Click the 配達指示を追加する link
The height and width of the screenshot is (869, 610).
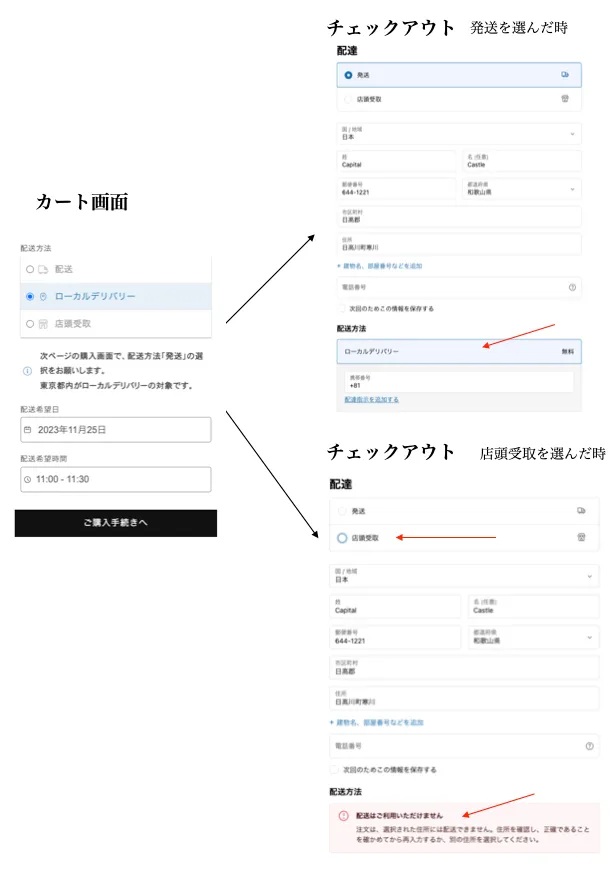point(371,399)
